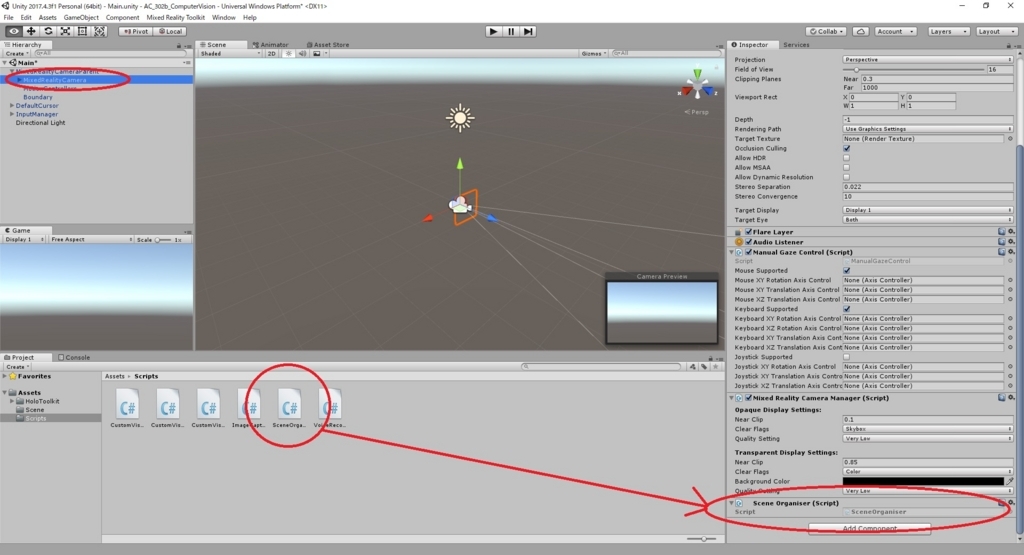Open the Layout dropdown

[997, 31]
